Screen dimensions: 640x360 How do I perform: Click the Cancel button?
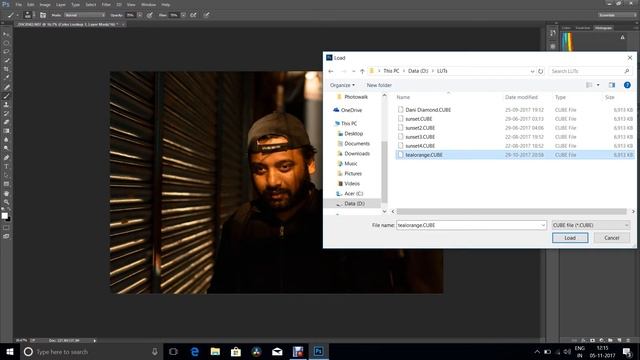(611, 238)
